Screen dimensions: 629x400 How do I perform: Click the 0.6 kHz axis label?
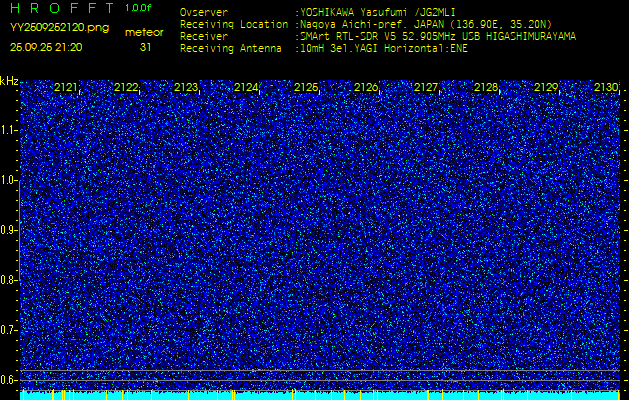pos(9,380)
